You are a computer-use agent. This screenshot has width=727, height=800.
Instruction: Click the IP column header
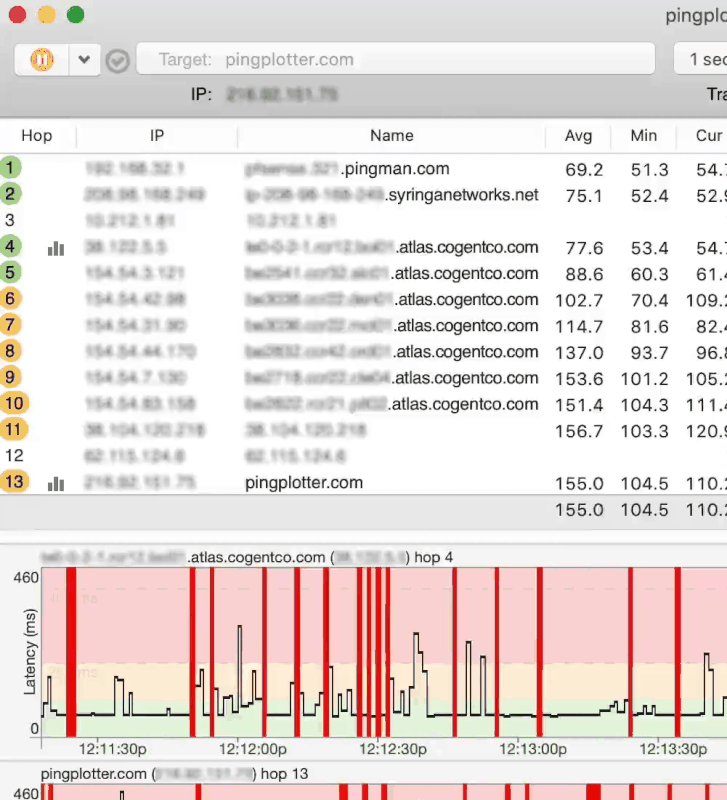tap(157, 136)
